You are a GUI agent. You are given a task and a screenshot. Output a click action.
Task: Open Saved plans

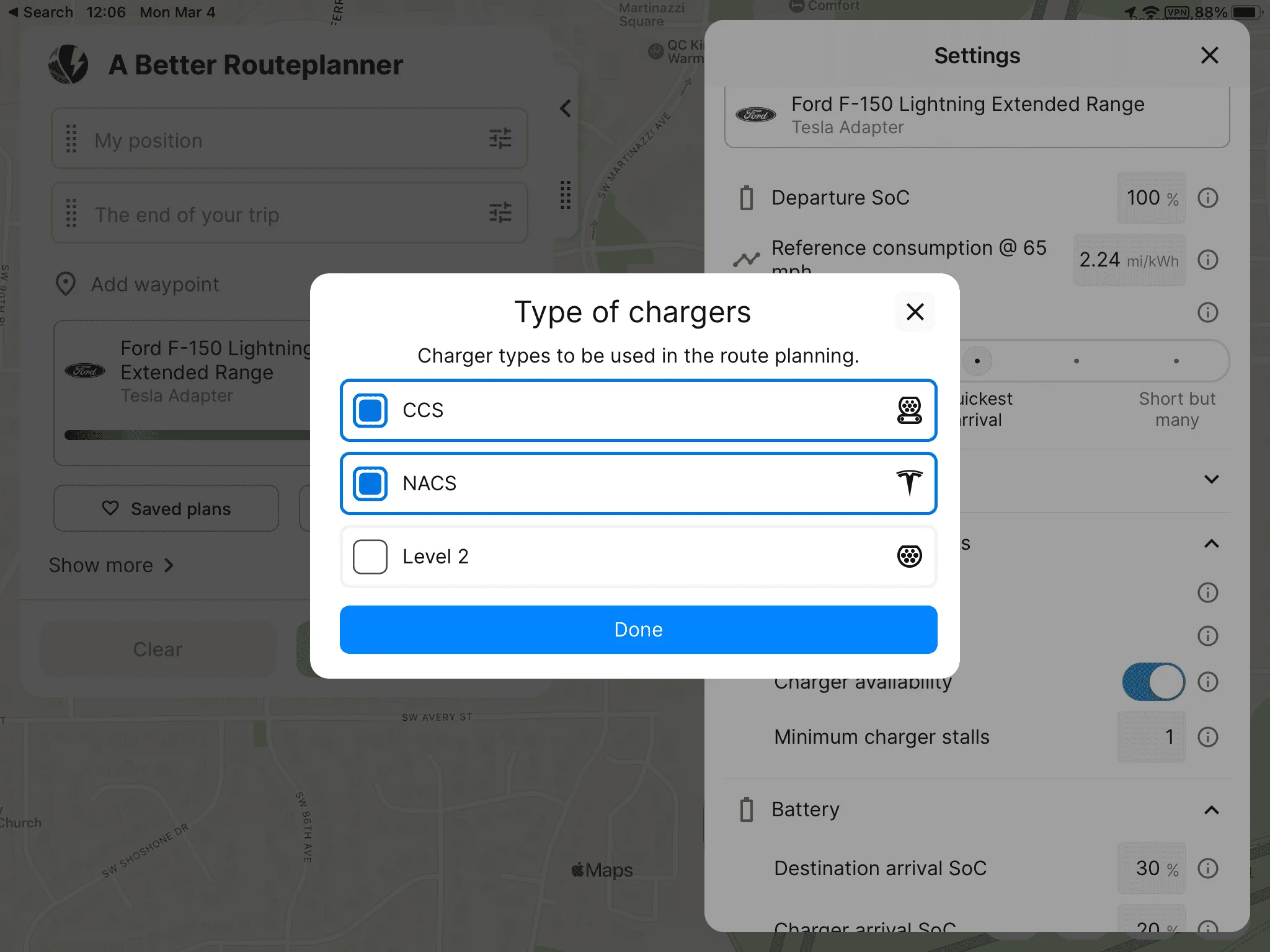[x=166, y=509]
